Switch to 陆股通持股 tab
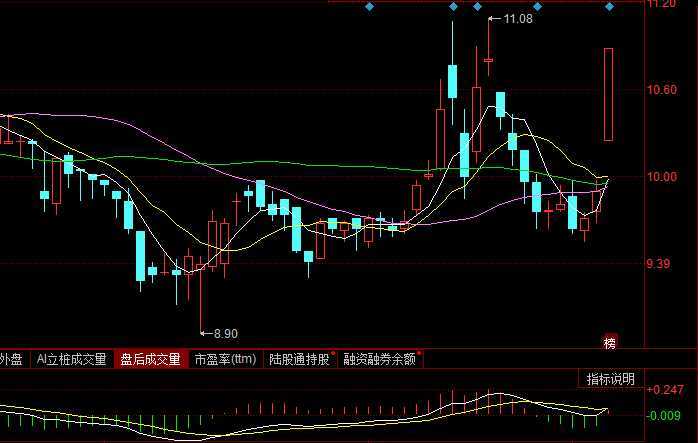 click(x=300, y=359)
